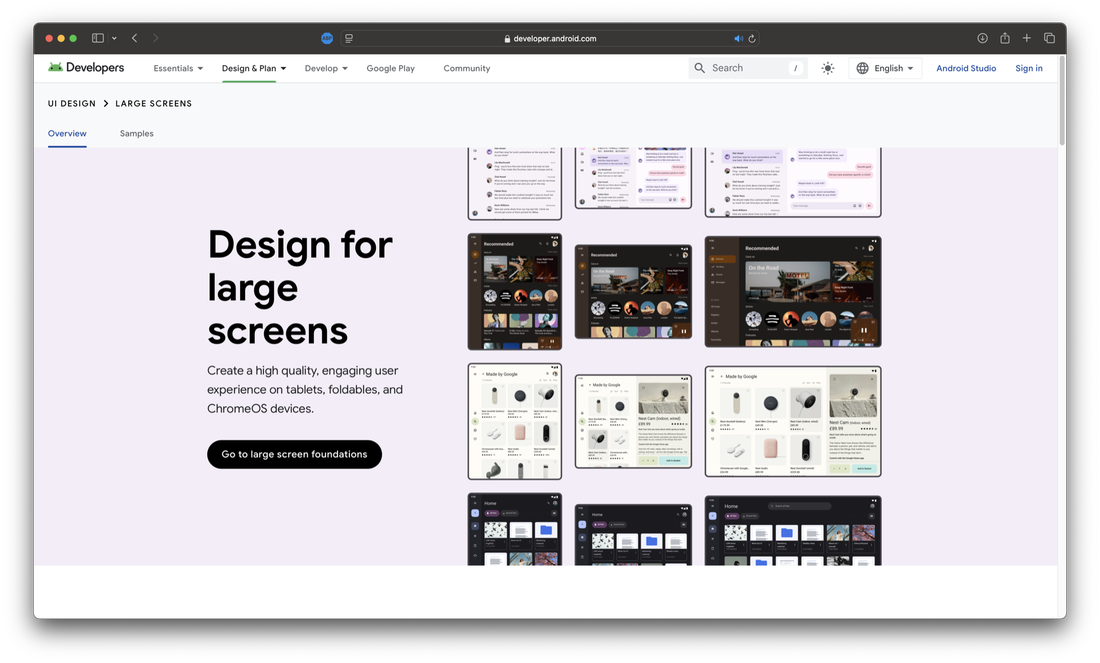Expand the Develop menu
This screenshot has width=1100, height=663.
326,68
